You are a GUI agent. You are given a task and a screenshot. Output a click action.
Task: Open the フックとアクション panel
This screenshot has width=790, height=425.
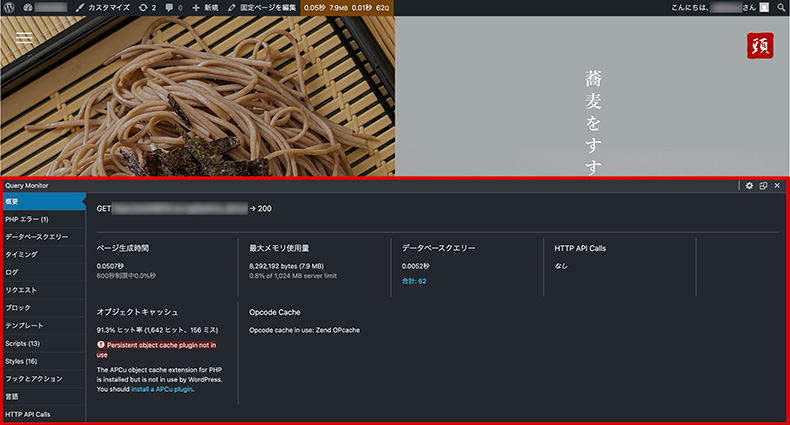coord(44,379)
